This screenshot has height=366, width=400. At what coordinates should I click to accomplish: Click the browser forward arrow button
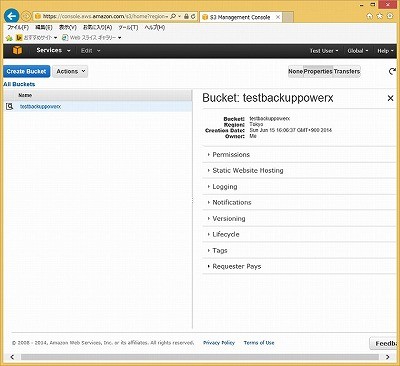[x=26, y=16]
